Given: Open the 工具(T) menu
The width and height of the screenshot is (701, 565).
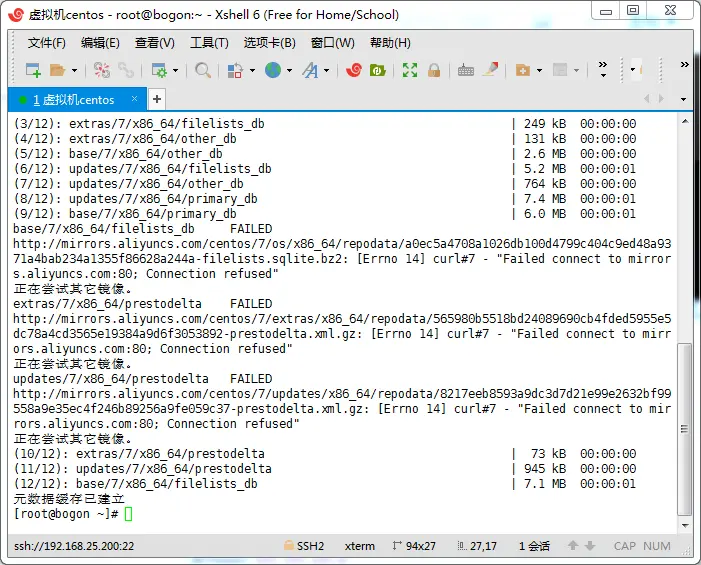Looking at the screenshot, I should tap(209, 43).
